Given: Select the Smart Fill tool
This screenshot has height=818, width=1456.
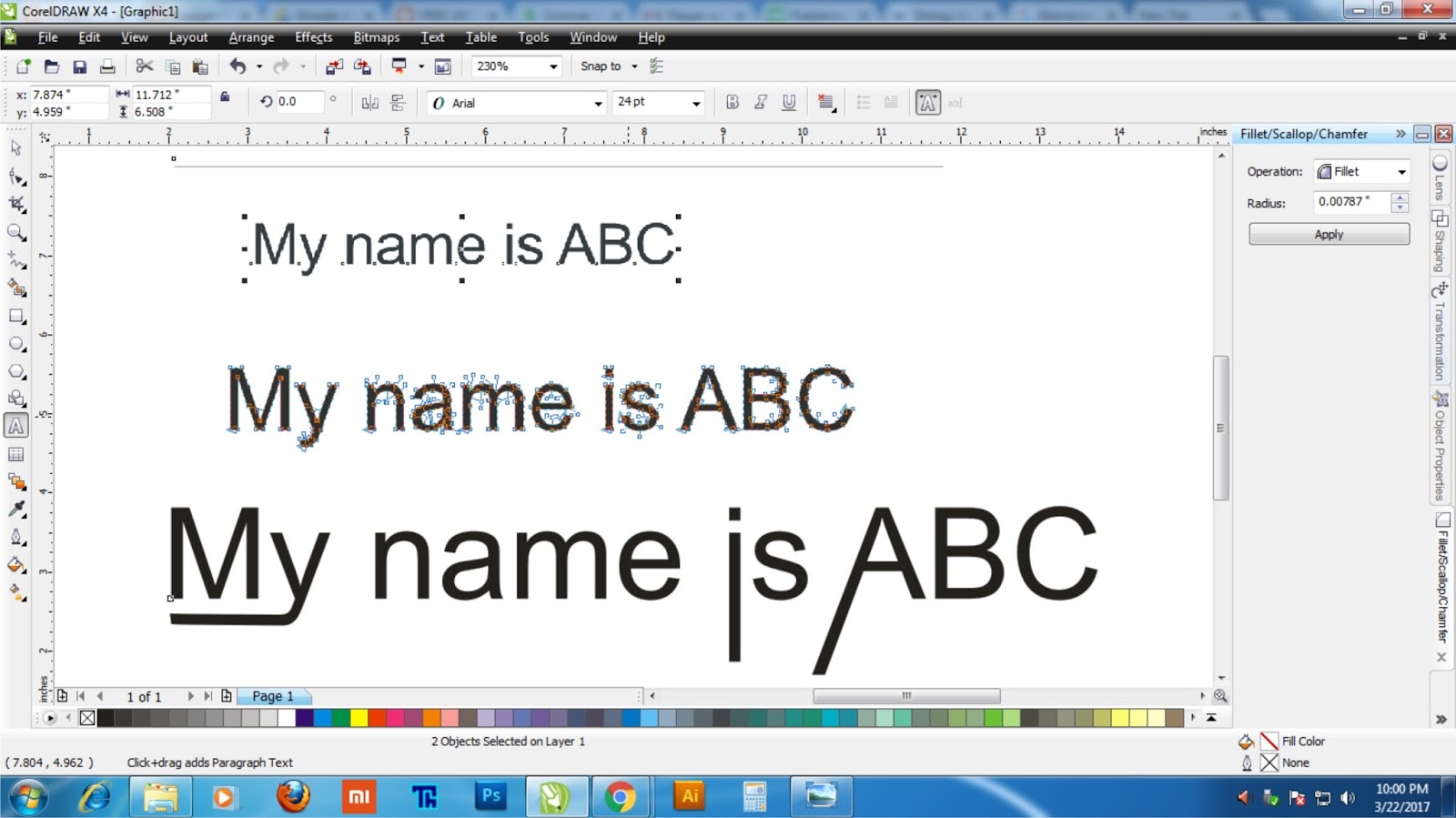Looking at the screenshot, I should click(16, 288).
